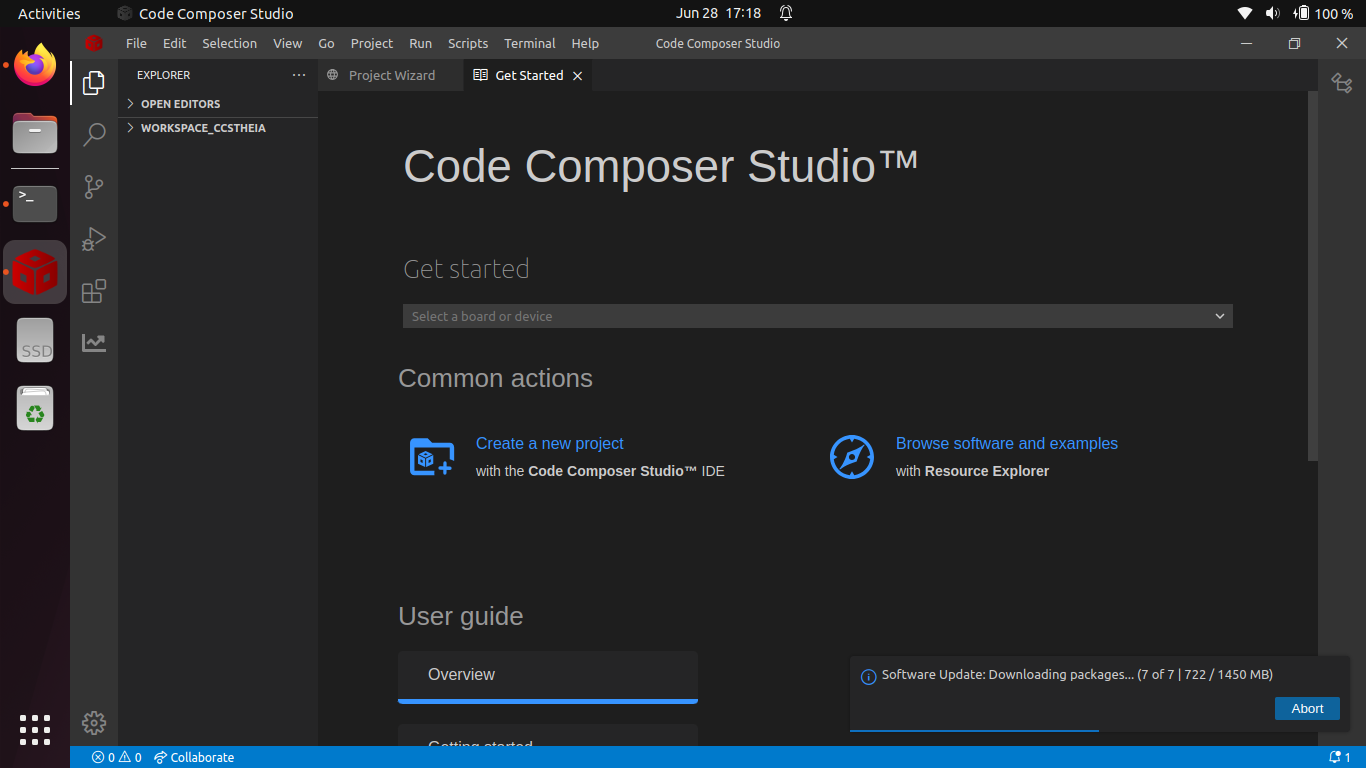1366x768 pixels.
Task: Open the Go menu
Action: [326, 43]
